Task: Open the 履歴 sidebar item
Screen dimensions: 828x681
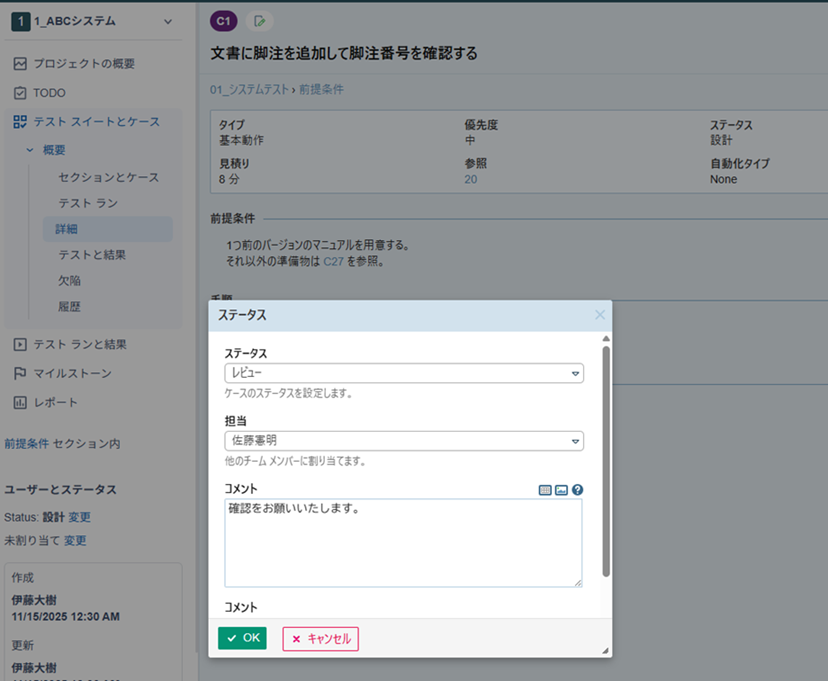Action: pyautogui.click(x=69, y=307)
